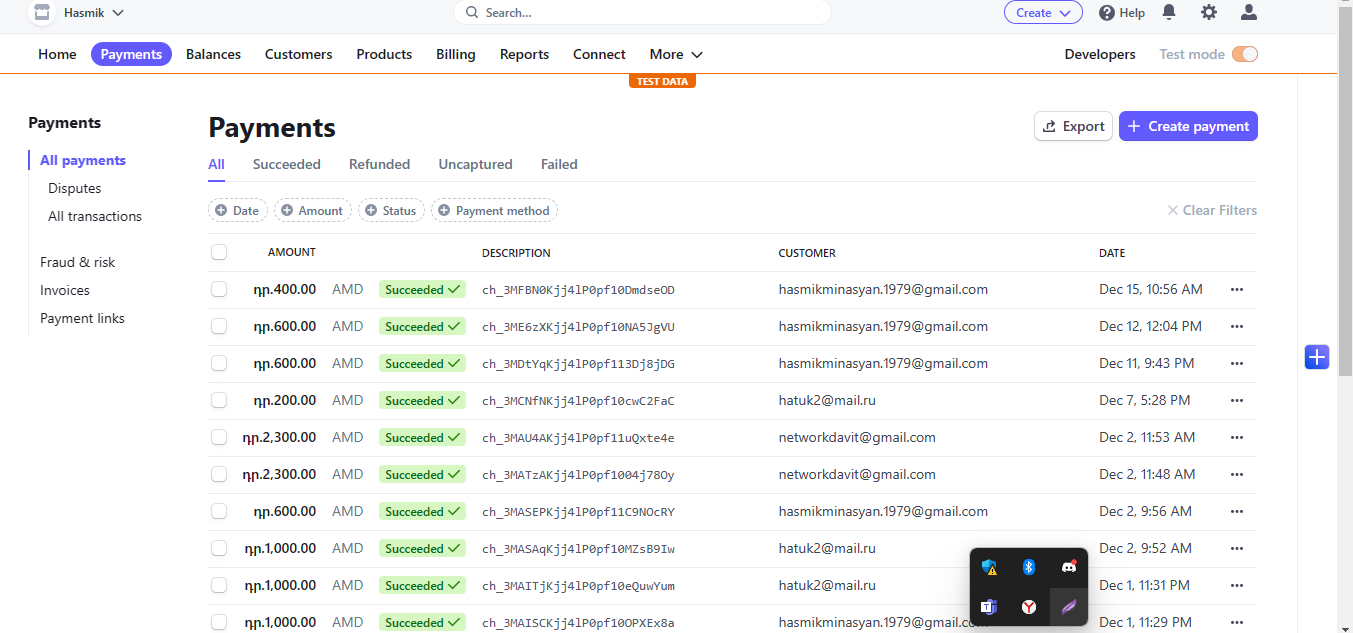This screenshot has width=1353, height=633.
Task: Switch to the Refunded tab
Action: point(379,164)
